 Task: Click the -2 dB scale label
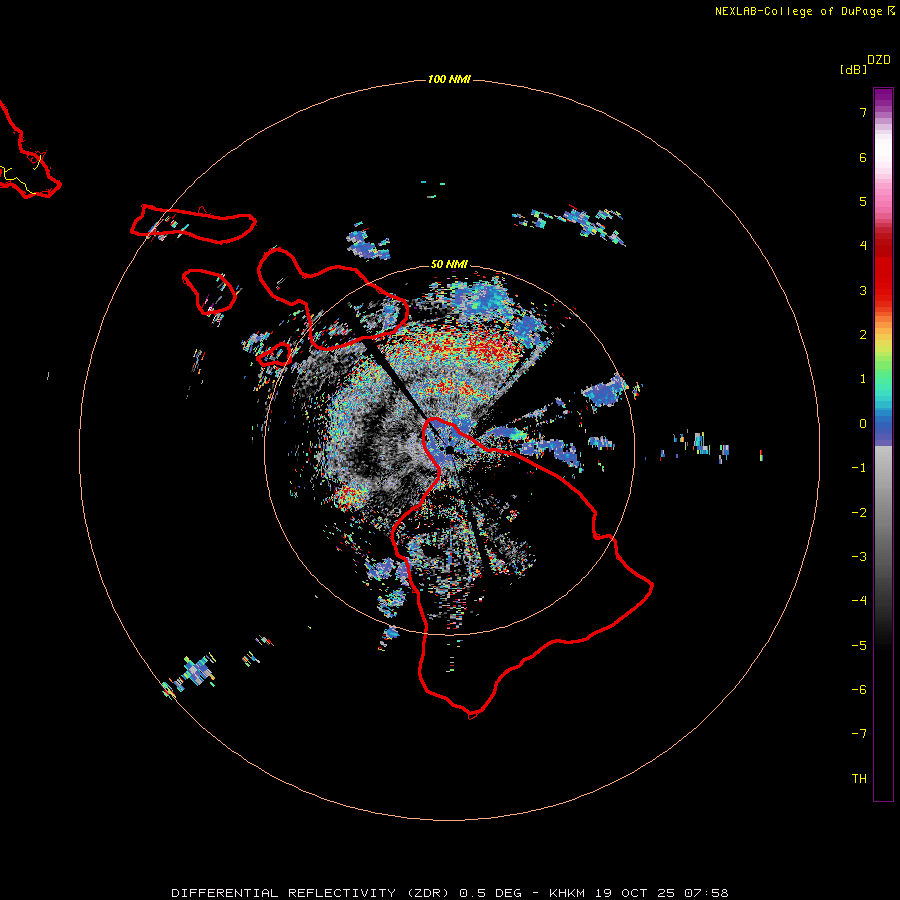[x=859, y=513]
